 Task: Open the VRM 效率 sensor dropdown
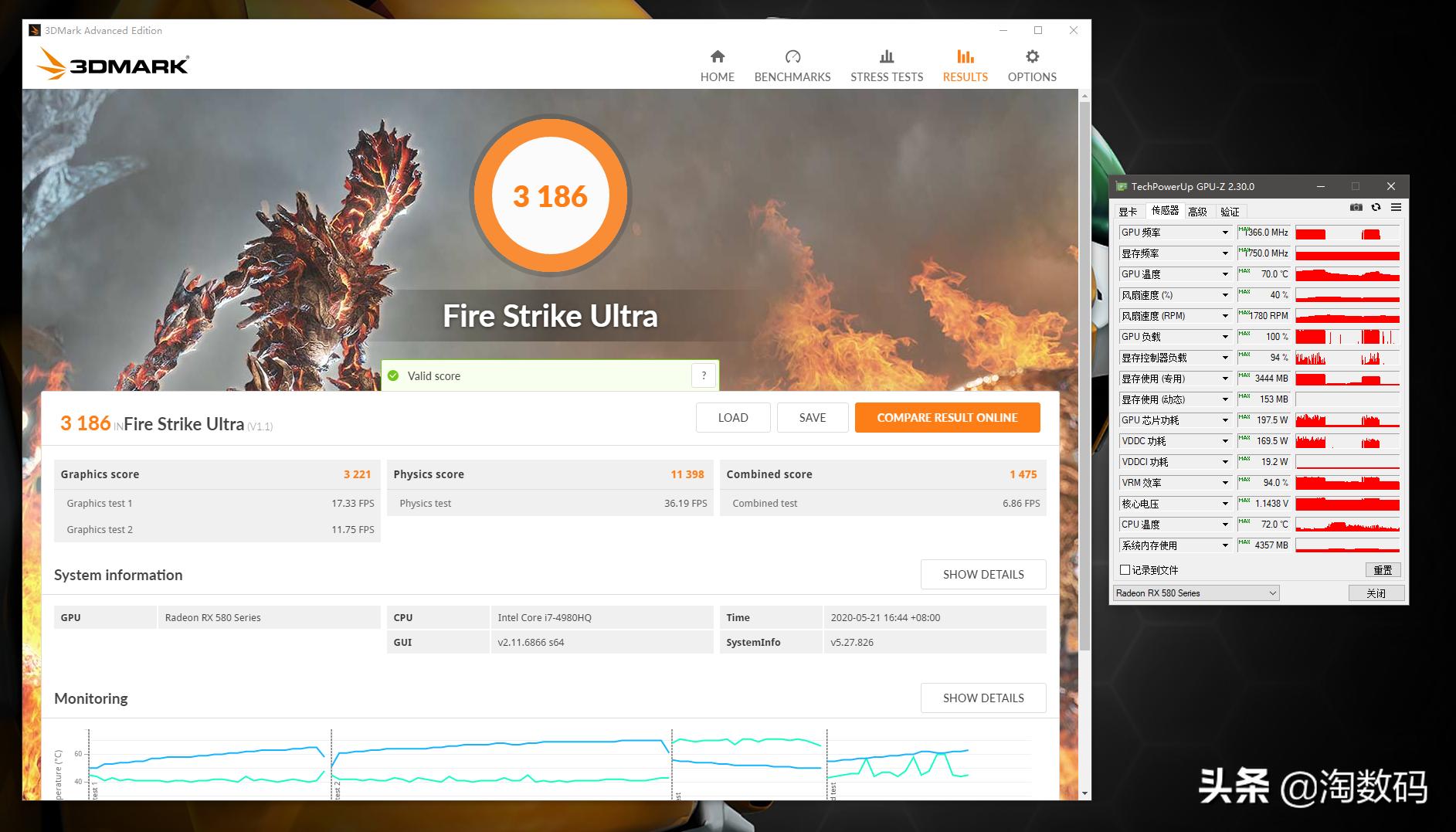coord(1224,483)
